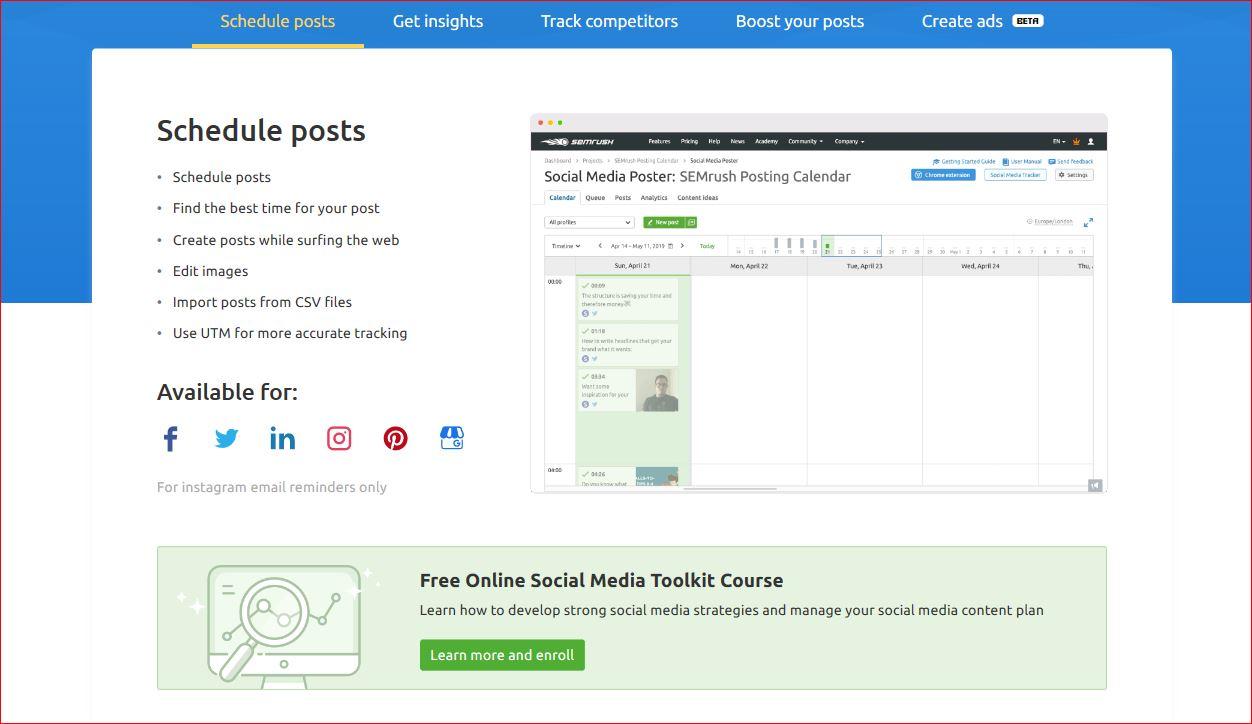Go to the Boost your posts tab
Screen dimensions: 1252x724
800,21
